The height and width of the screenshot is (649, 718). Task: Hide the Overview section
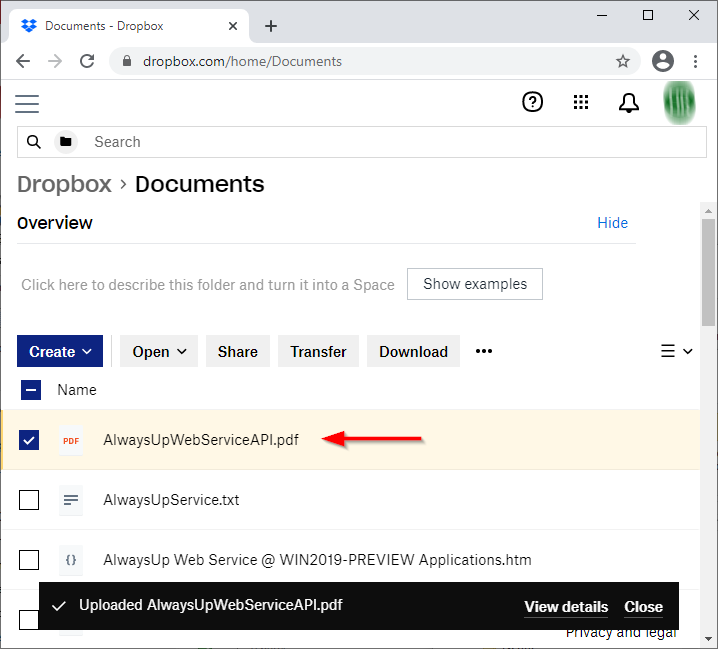612,223
